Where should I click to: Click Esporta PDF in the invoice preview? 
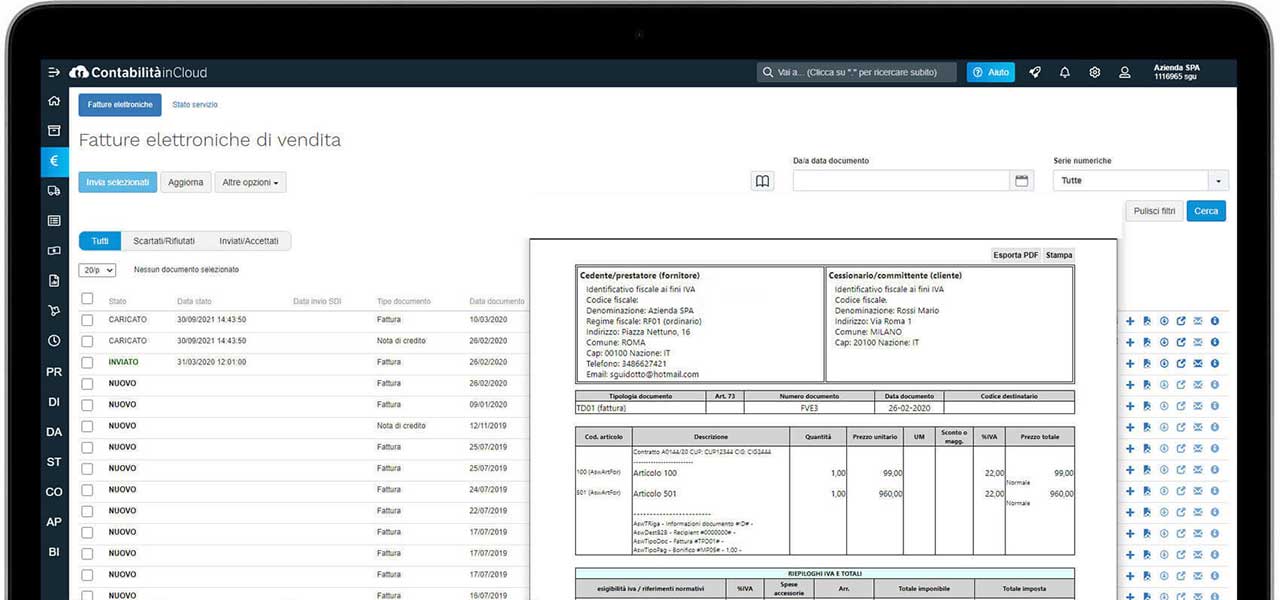click(x=1015, y=255)
